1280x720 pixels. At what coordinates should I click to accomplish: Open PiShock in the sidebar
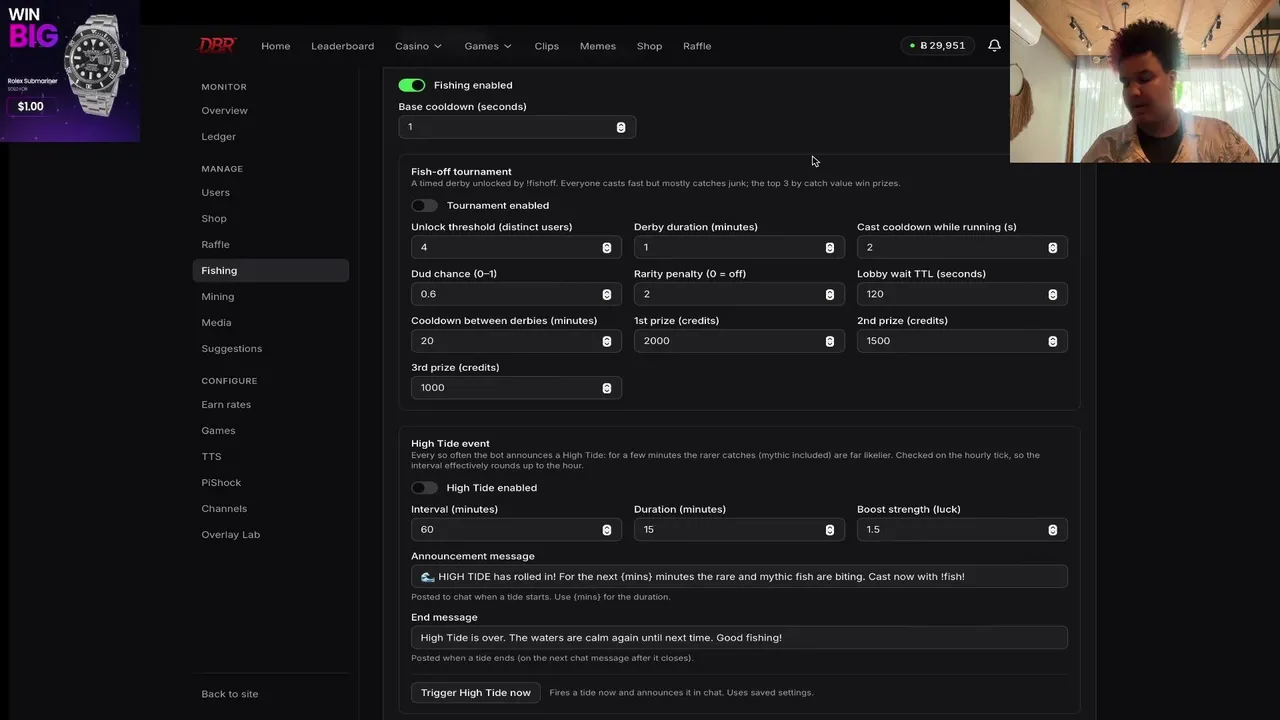221,482
